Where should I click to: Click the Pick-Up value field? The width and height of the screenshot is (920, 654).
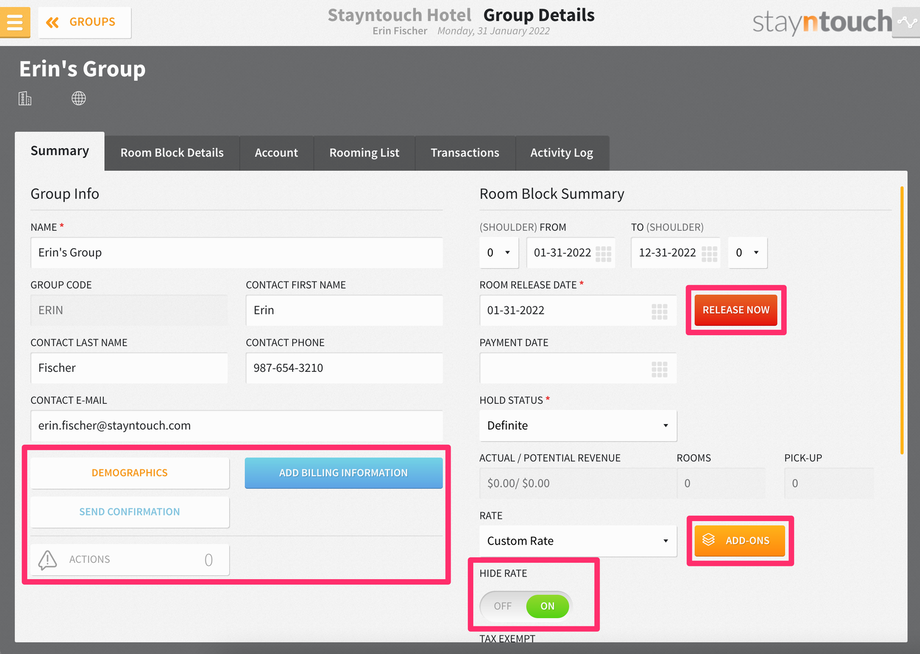click(829, 483)
